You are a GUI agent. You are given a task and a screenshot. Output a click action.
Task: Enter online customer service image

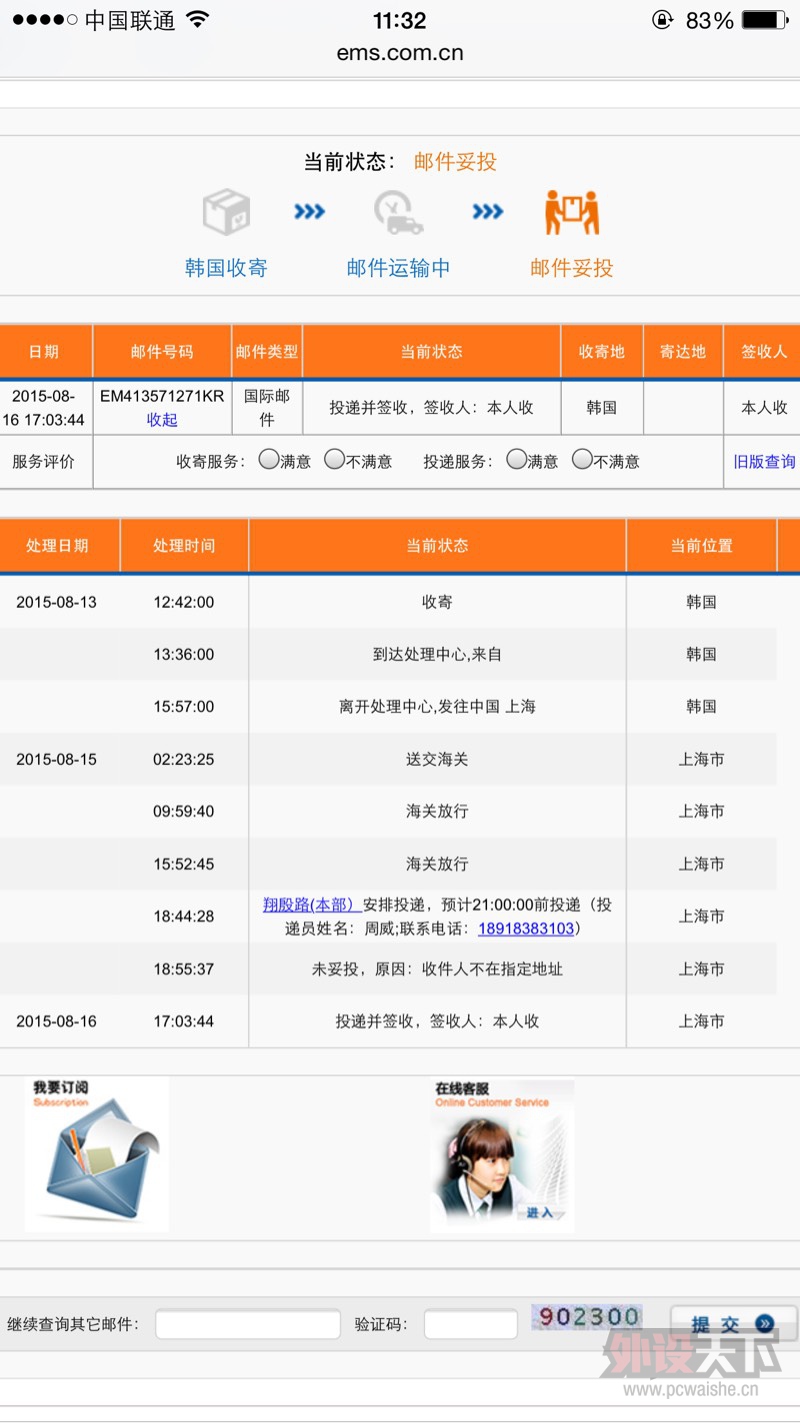click(x=503, y=1155)
